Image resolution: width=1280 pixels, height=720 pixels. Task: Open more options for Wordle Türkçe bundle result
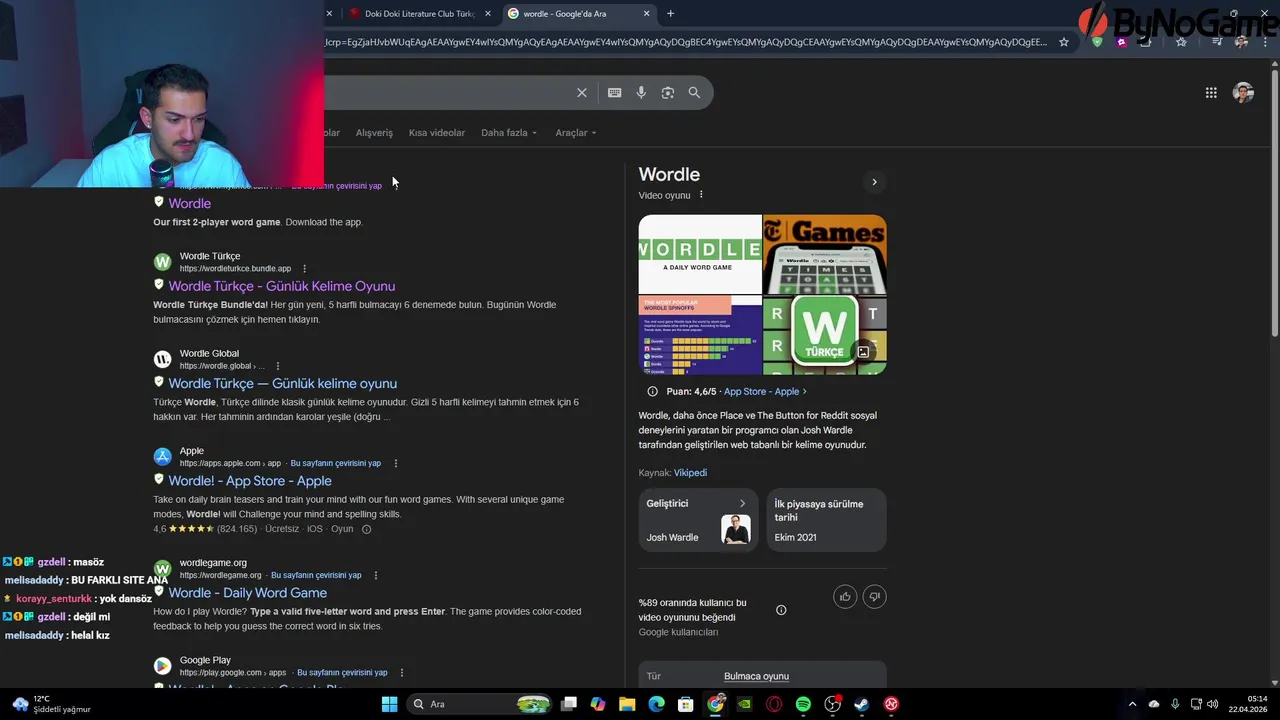[304, 268]
